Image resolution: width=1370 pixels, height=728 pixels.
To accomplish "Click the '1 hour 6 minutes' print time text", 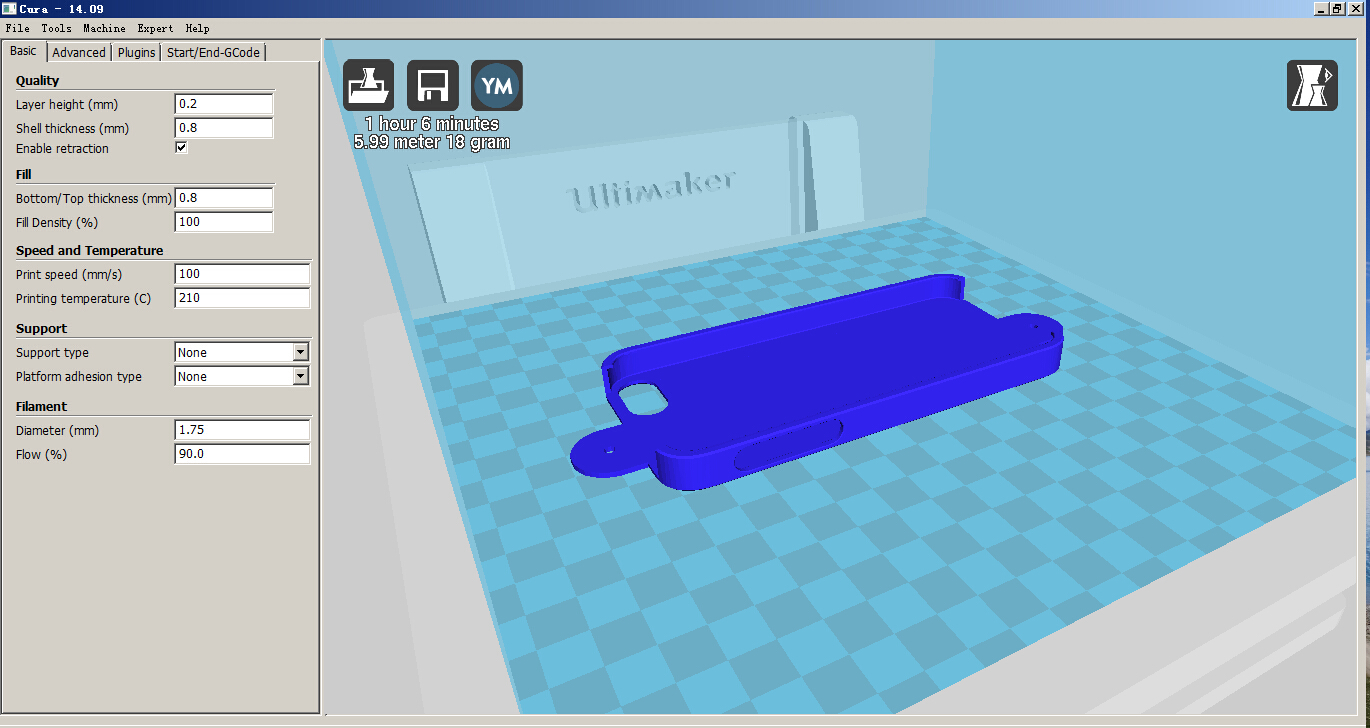I will (x=432, y=124).
